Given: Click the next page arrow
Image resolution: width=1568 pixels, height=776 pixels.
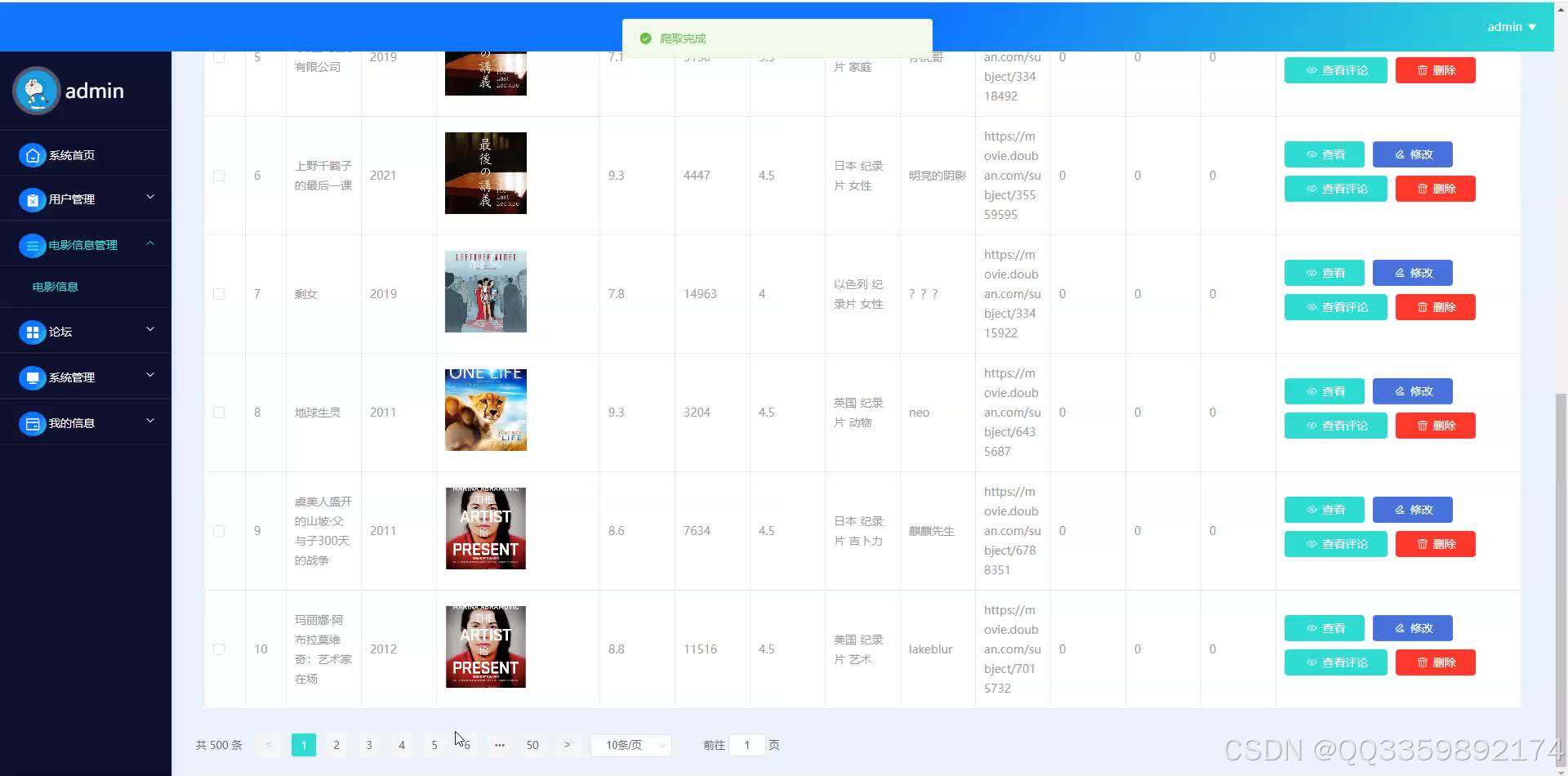Looking at the screenshot, I should (x=568, y=745).
